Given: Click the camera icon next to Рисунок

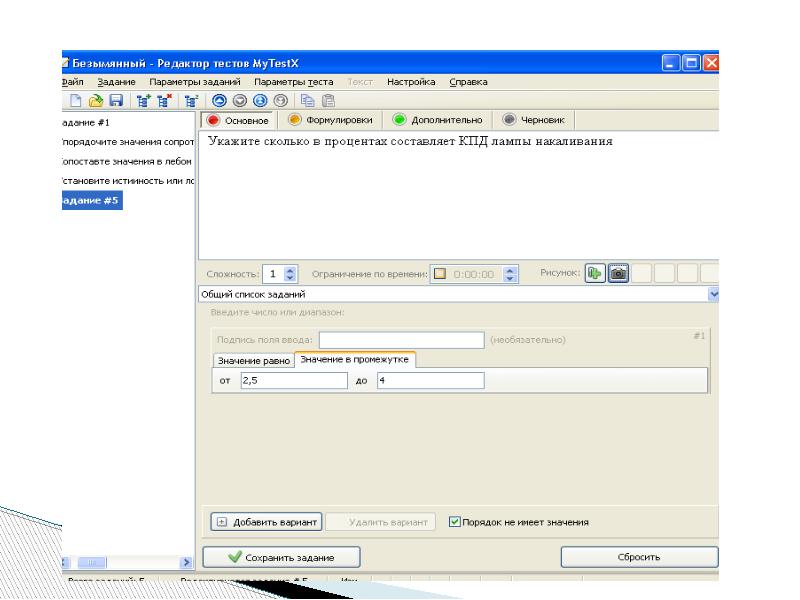Looking at the screenshot, I should (619, 273).
